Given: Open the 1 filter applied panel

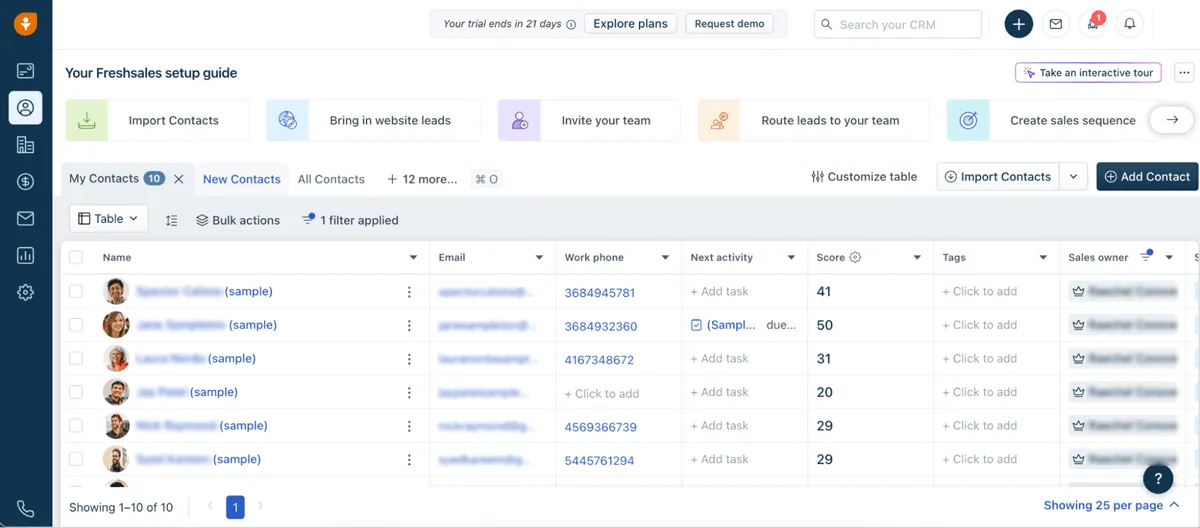Looking at the screenshot, I should coord(350,220).
